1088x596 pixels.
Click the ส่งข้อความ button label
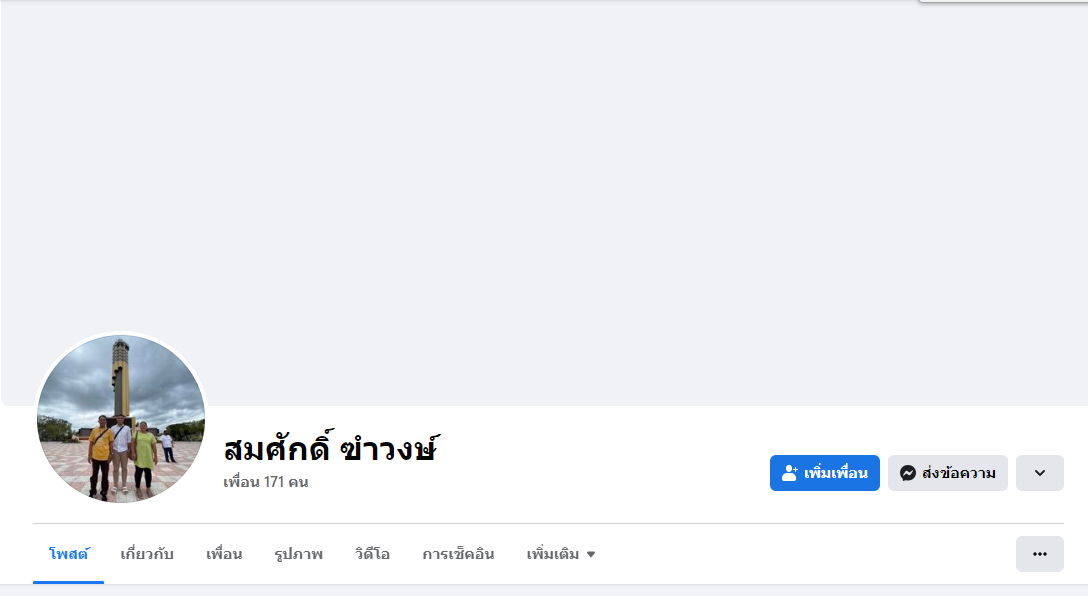click(x=958, y=473)
